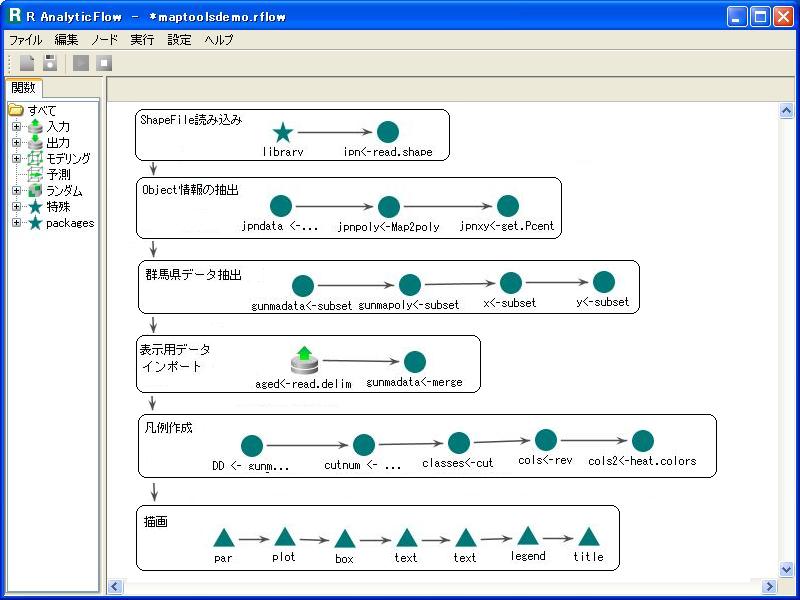Click the Save floppy disk toolbar icon
This screenshot has width=800, height=600.
pos(49,63)
